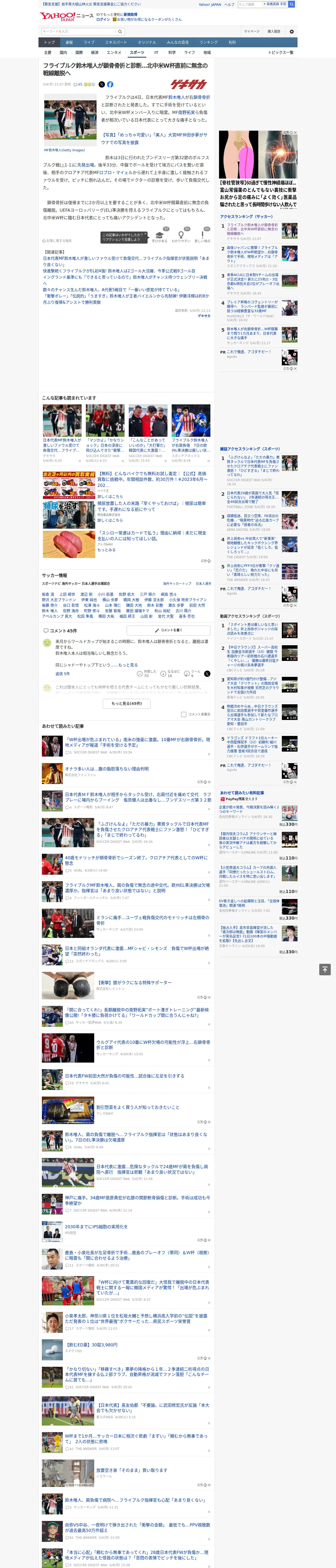The height and width of the screenshot is (1568, 336).
Task: Click the コメントを書く button
Action: pyautogui.click(x=169, y=630)
